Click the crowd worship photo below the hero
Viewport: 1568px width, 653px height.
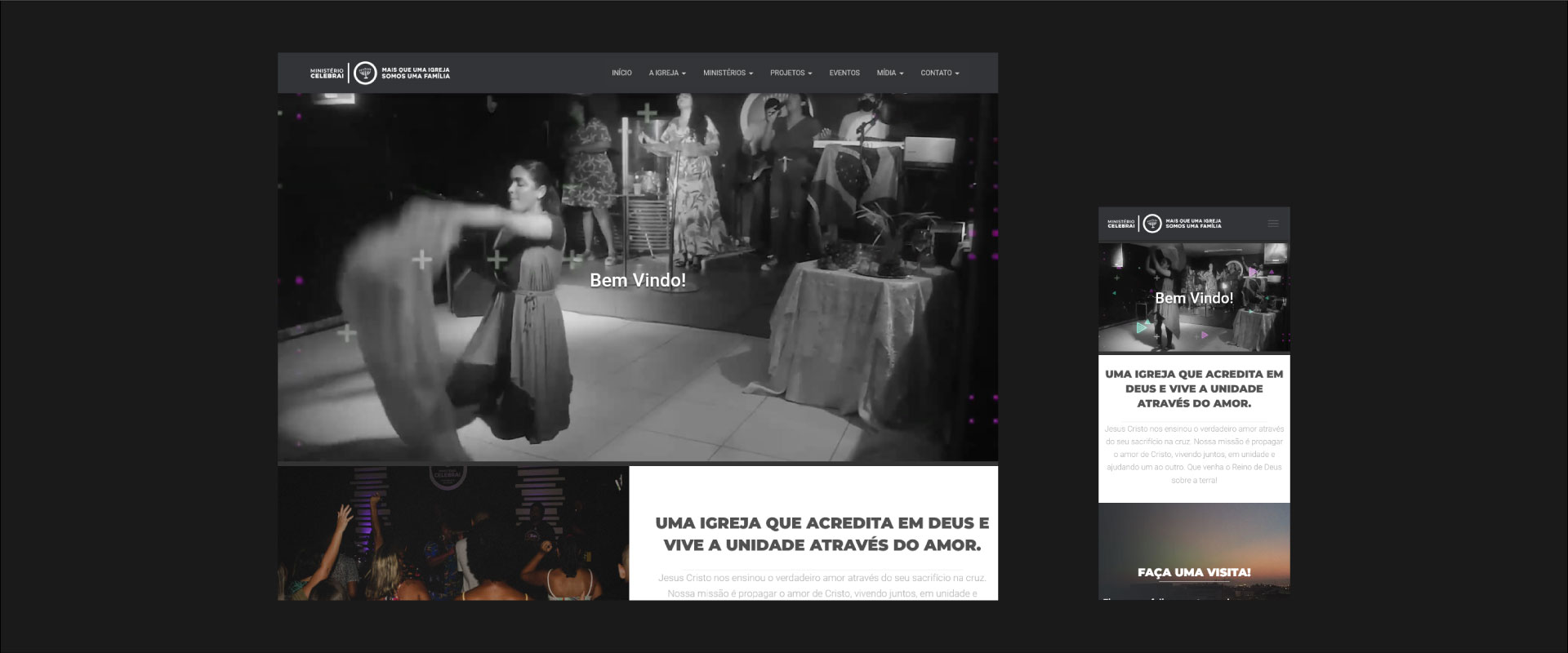453,533
